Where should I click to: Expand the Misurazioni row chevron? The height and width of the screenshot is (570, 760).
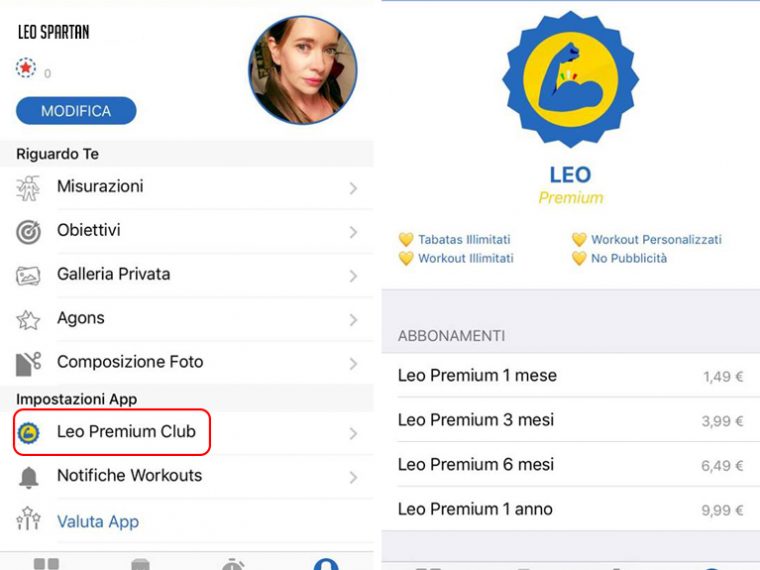click(353, 188)
